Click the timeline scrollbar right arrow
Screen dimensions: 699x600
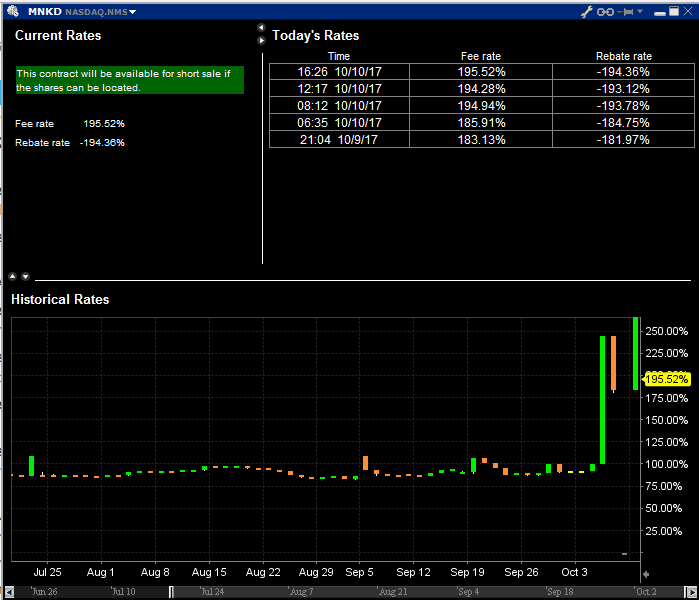pos(691,592)
